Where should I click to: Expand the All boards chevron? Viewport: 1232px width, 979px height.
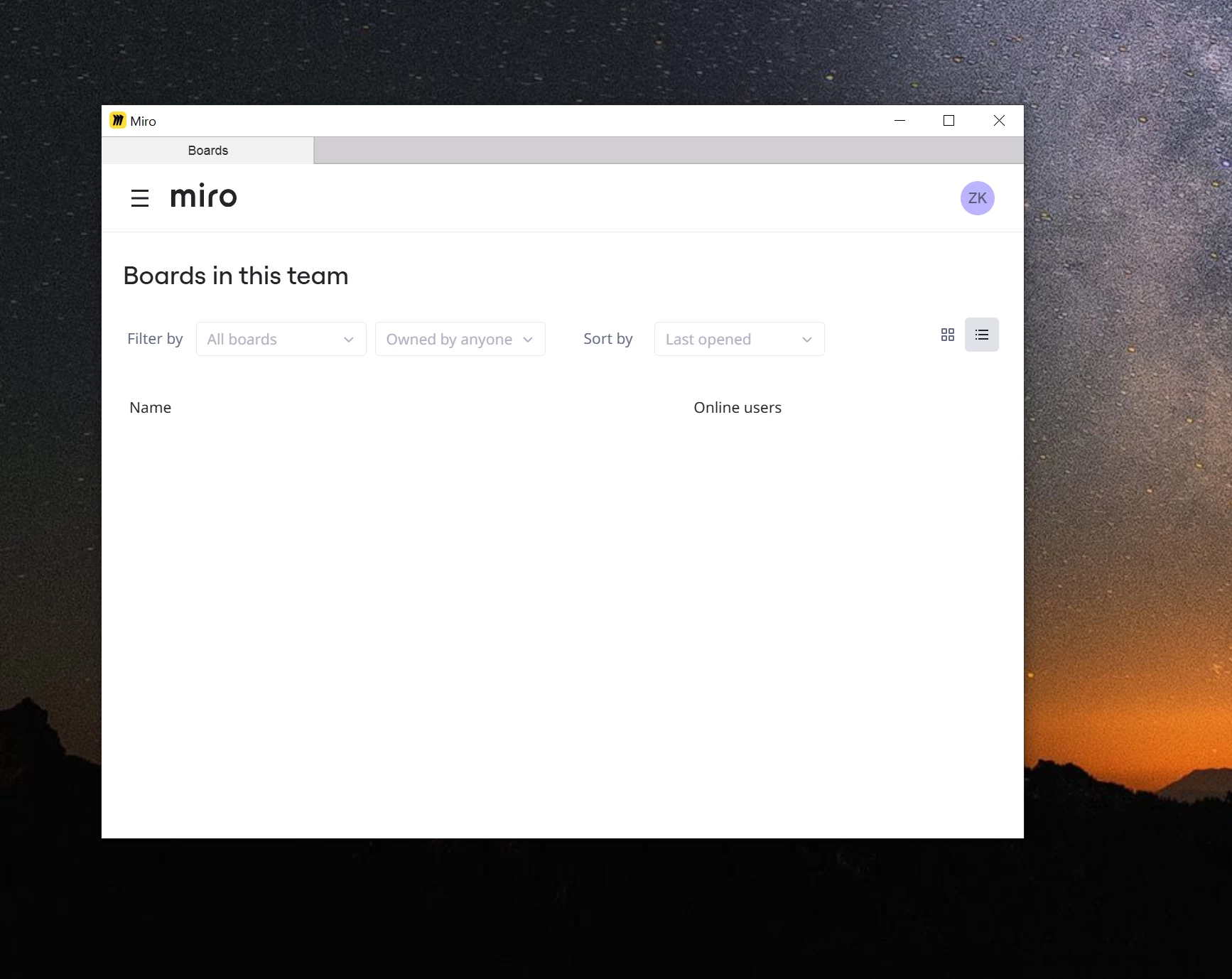click(x=347, y=340)
